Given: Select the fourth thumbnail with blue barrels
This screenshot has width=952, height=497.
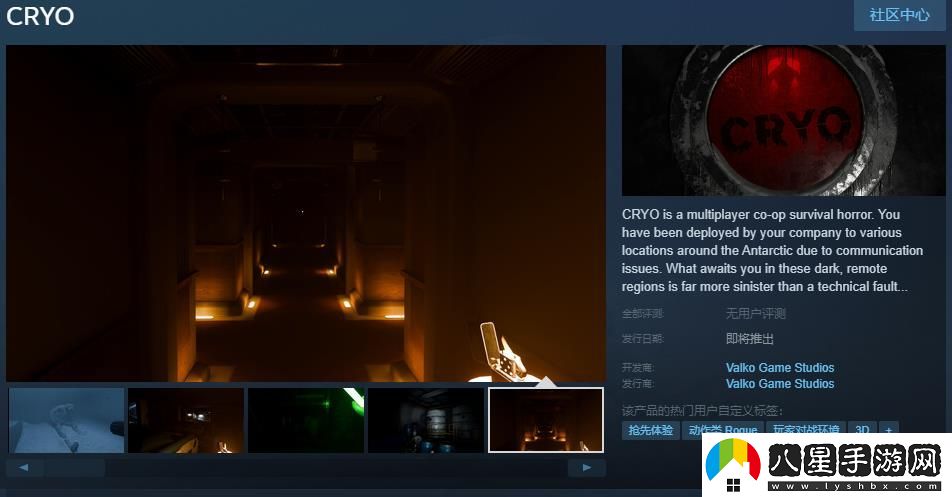Looking at the screenshot, I should pyautogui.click(x=426, y=420).
